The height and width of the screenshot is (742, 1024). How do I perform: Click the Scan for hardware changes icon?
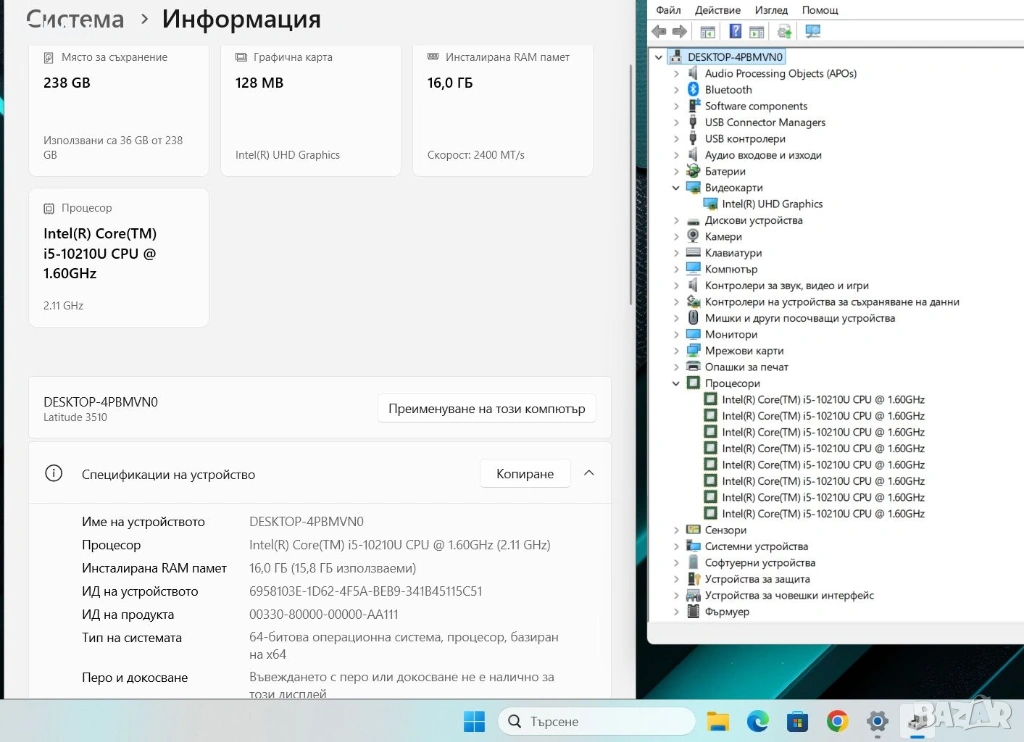tap(812, 32)
